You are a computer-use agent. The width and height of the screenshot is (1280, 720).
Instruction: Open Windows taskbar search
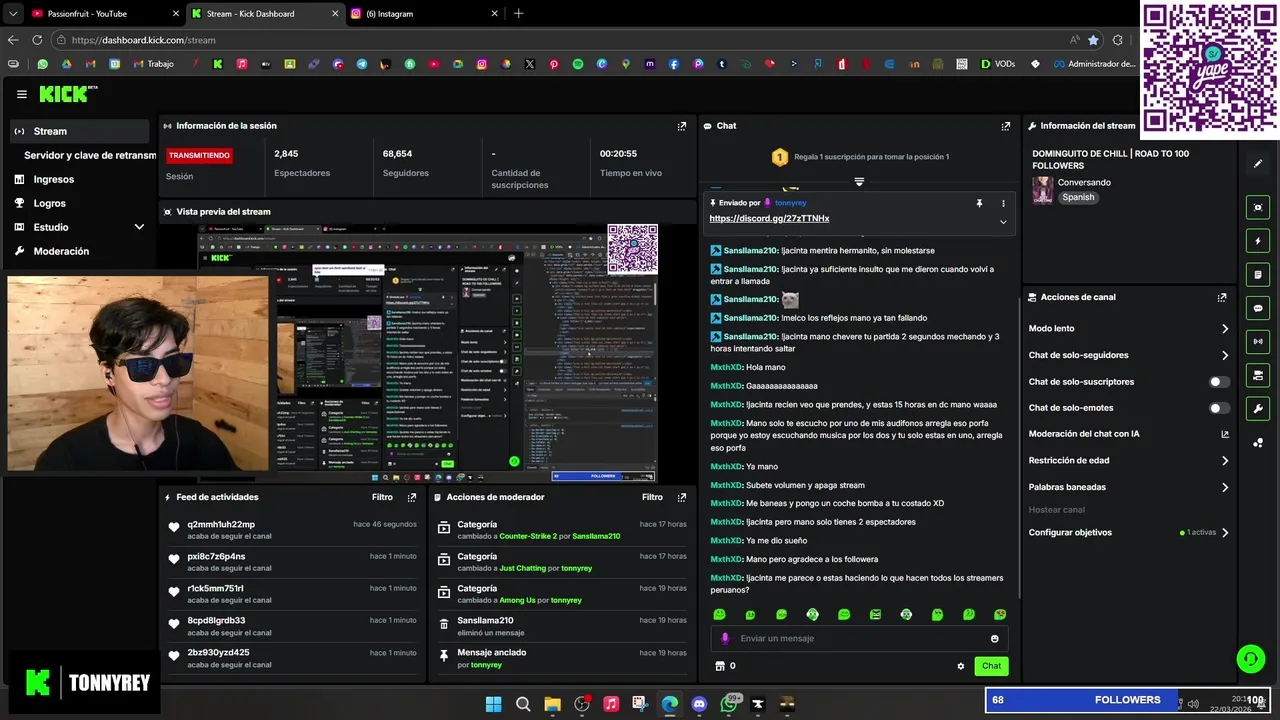(523, 704)
